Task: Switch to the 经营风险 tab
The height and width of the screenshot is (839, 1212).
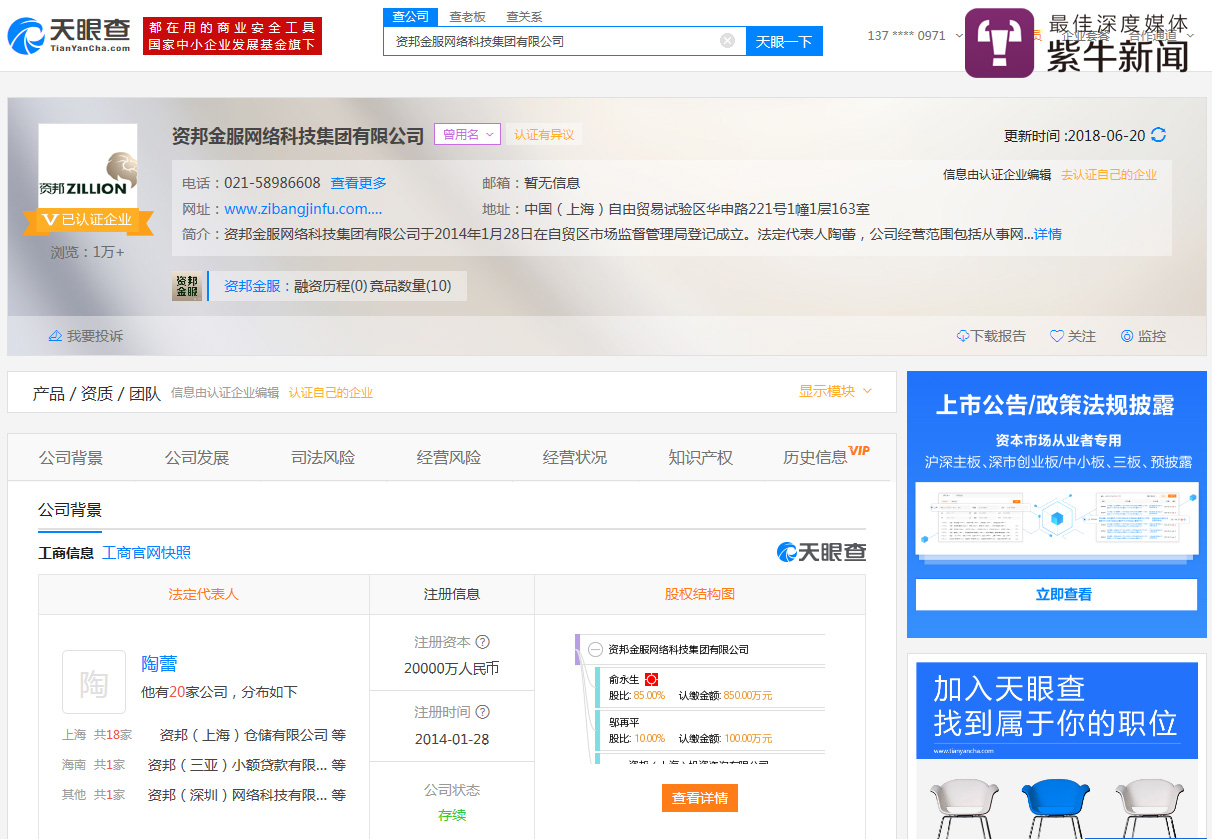Action: [449, 458]
